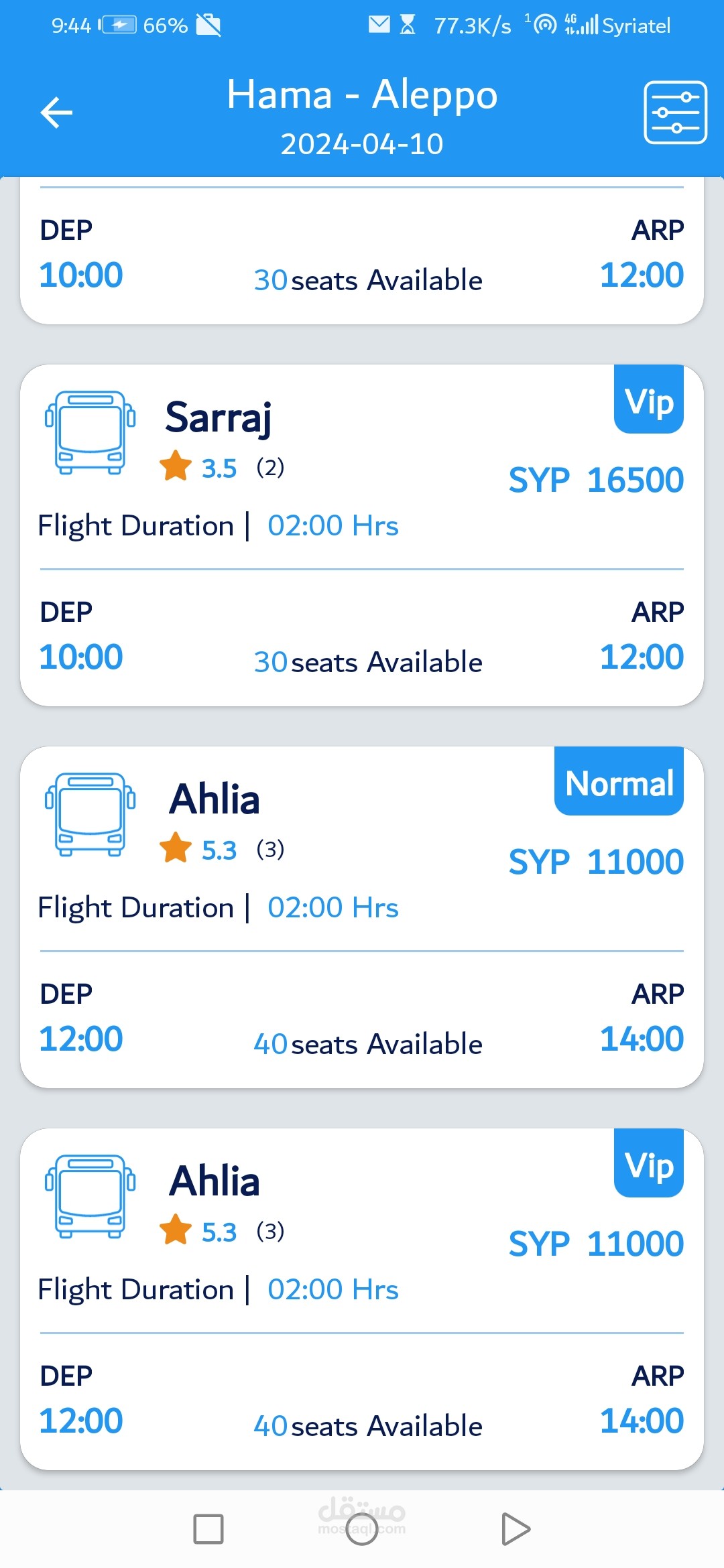Screen dimensions: 724x1568
Task: Tap the 2024-04-10 date in header
Action: 362,144
